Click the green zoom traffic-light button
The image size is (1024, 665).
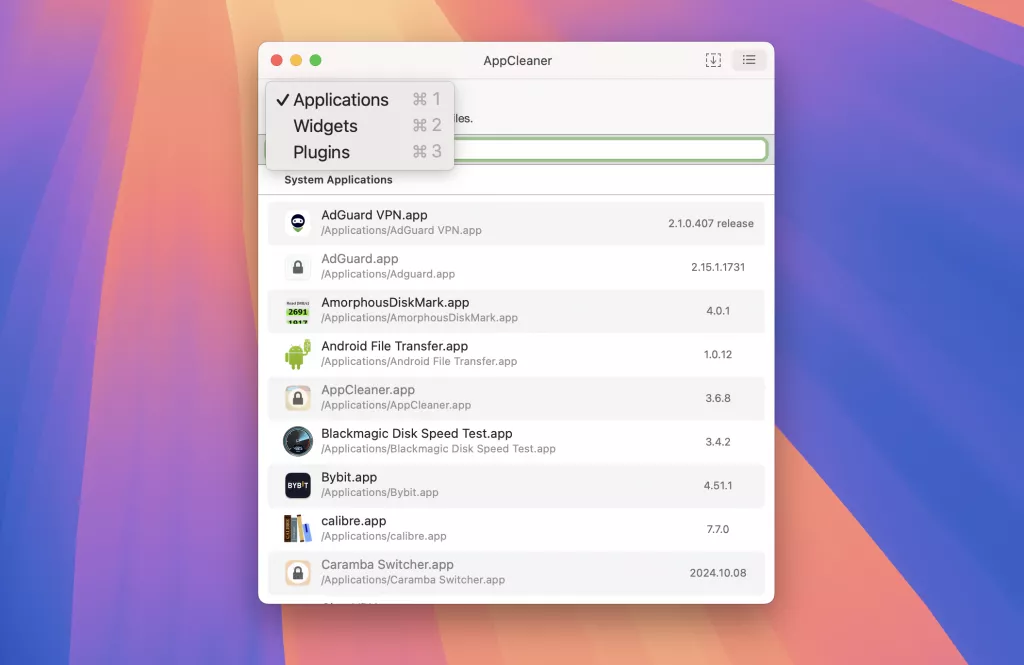315,60
